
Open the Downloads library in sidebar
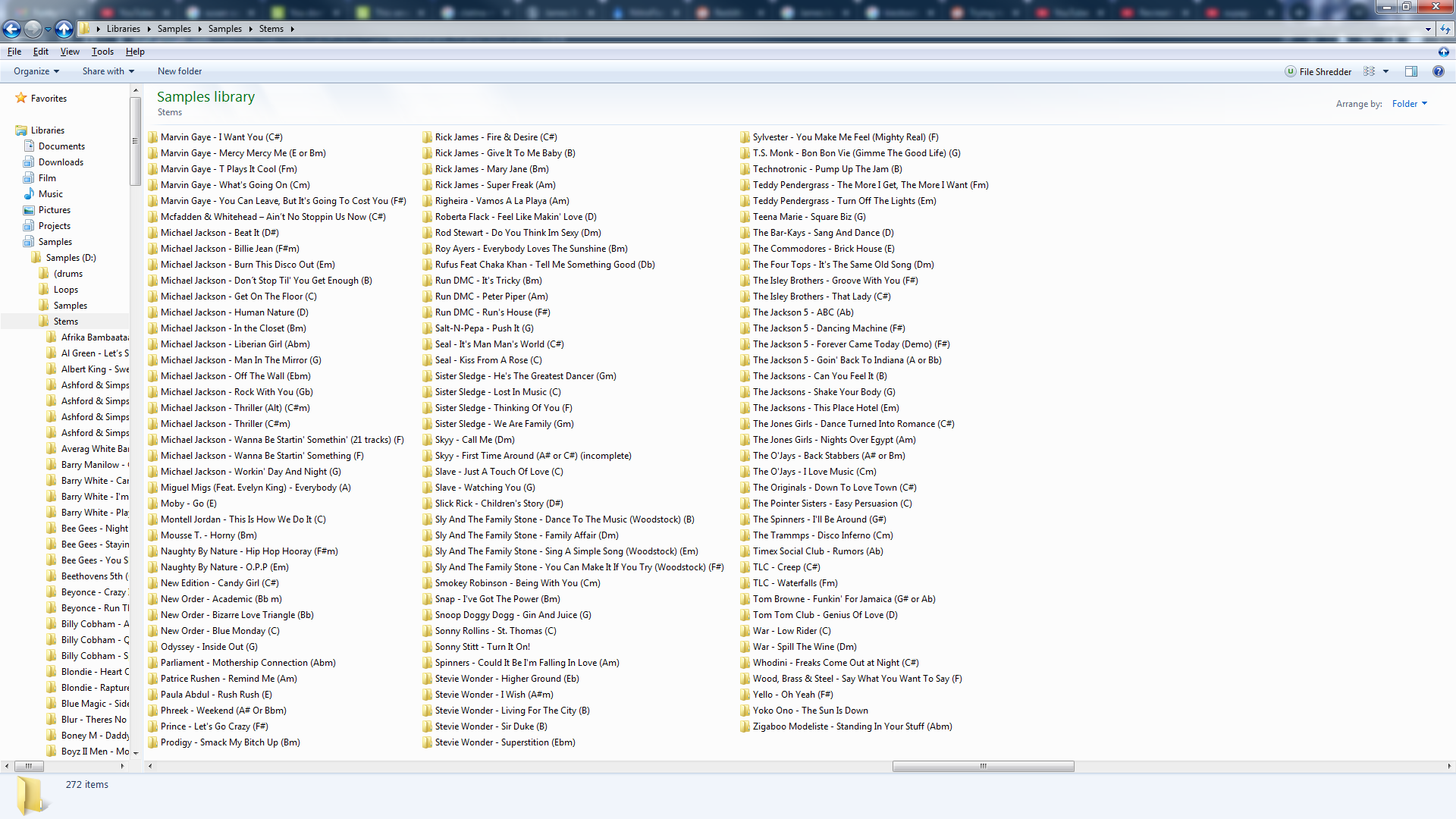(x=61, y=162)
